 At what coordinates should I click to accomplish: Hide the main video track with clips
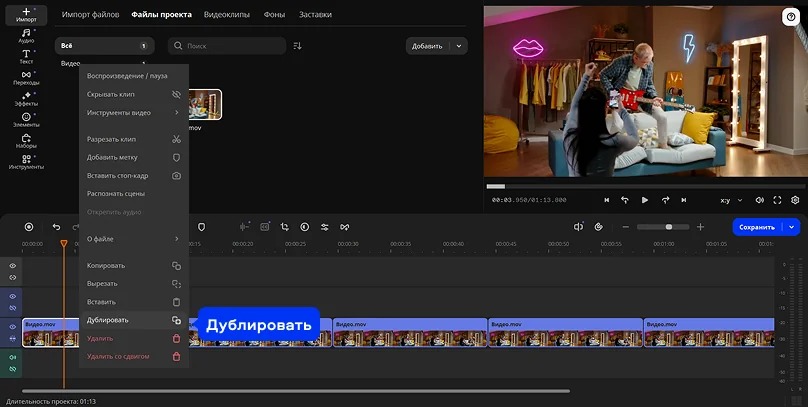12,327
